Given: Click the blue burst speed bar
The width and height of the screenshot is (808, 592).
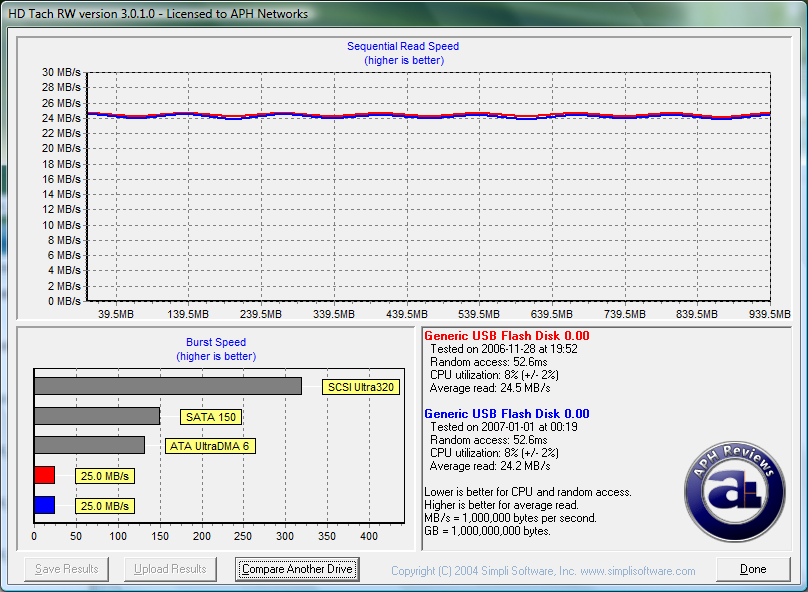Looking at the screenshot, I should point(44,505).
